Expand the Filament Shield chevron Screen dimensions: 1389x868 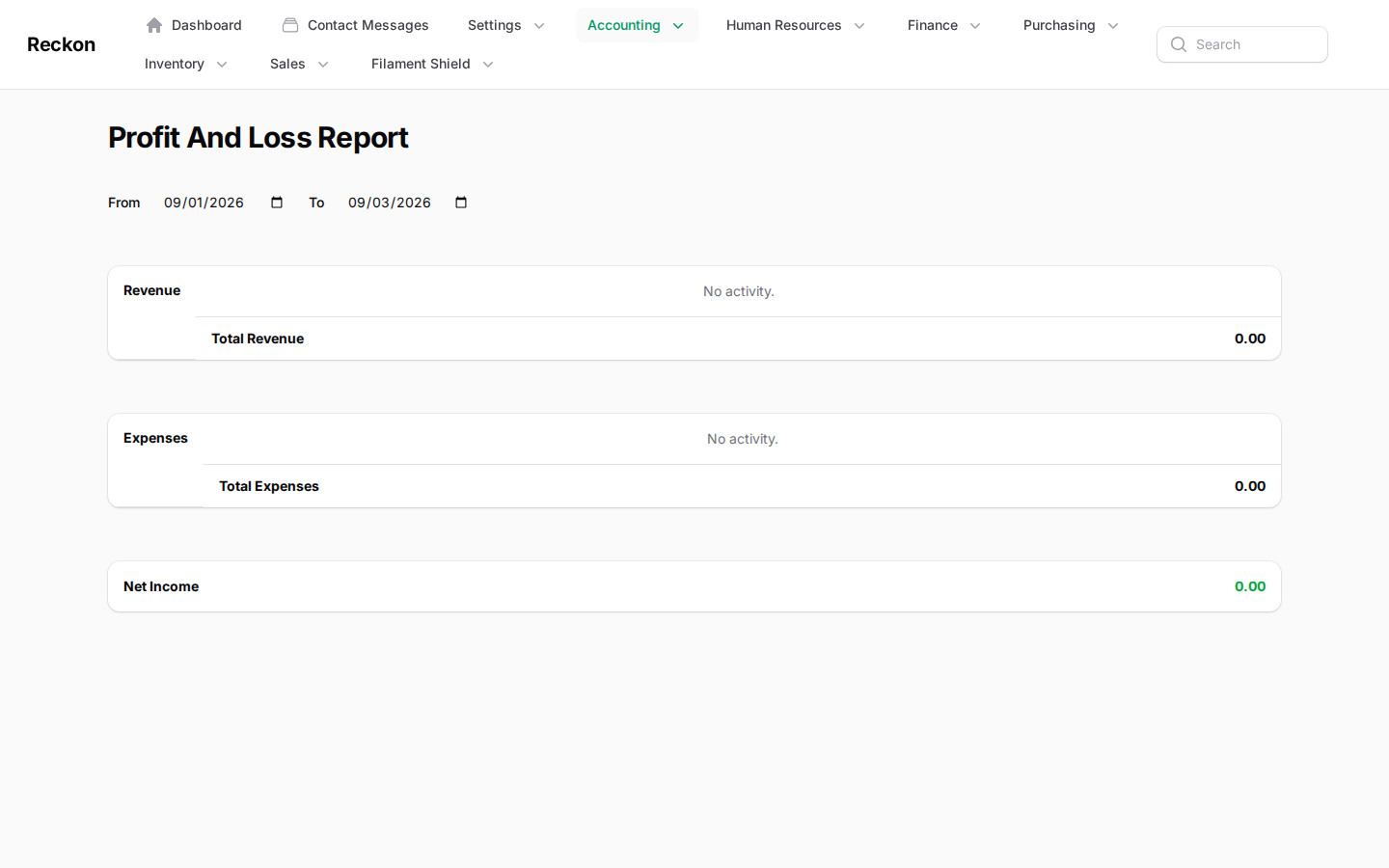(488, 65)
